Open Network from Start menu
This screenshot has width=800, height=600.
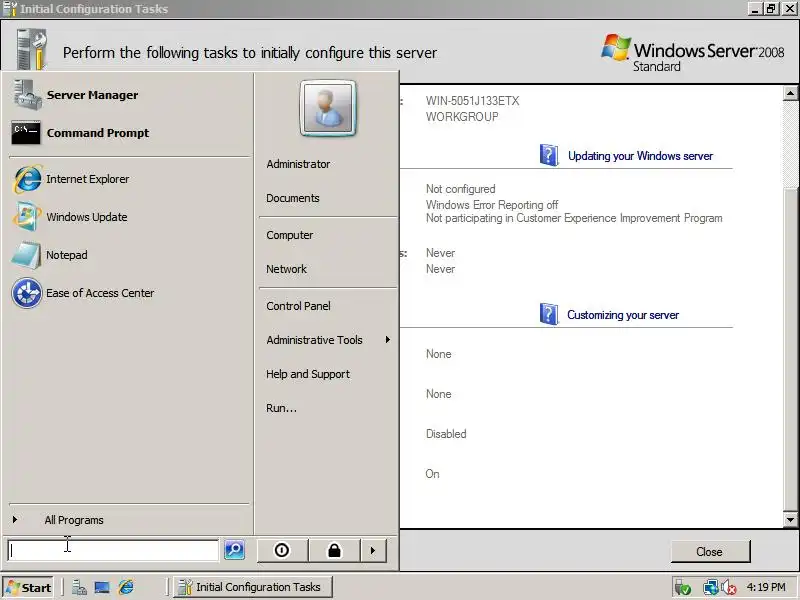tap(286, 269)
